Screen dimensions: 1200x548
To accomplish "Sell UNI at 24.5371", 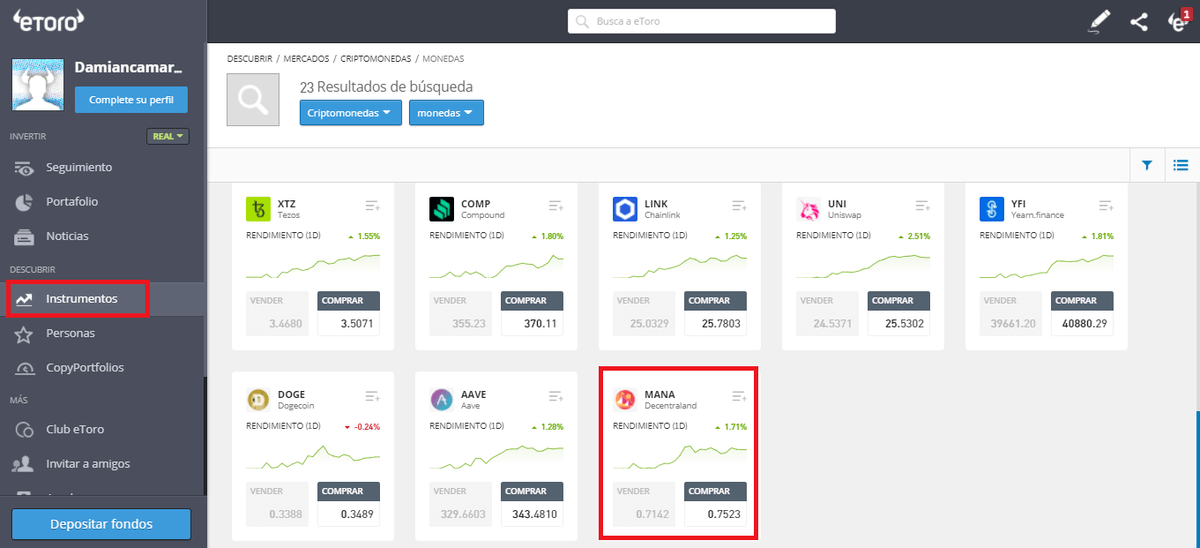I will 828,313.
